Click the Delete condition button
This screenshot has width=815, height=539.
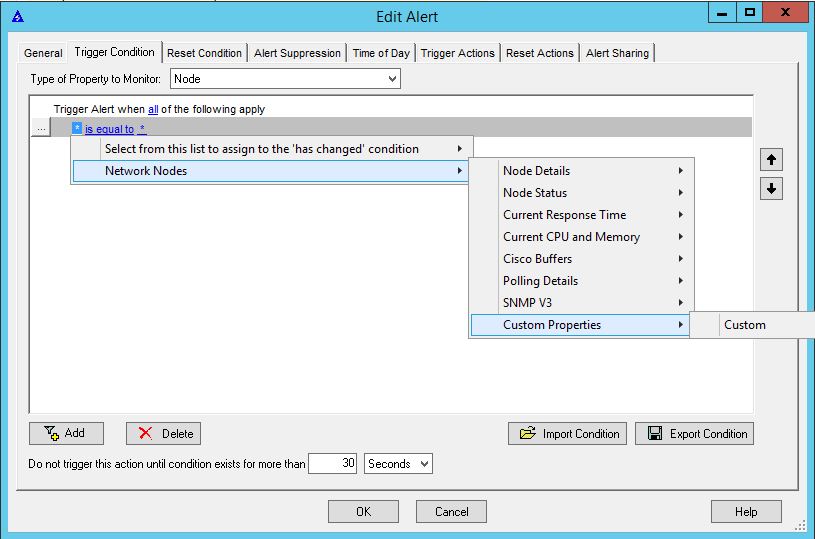click(x=163, y=433)
